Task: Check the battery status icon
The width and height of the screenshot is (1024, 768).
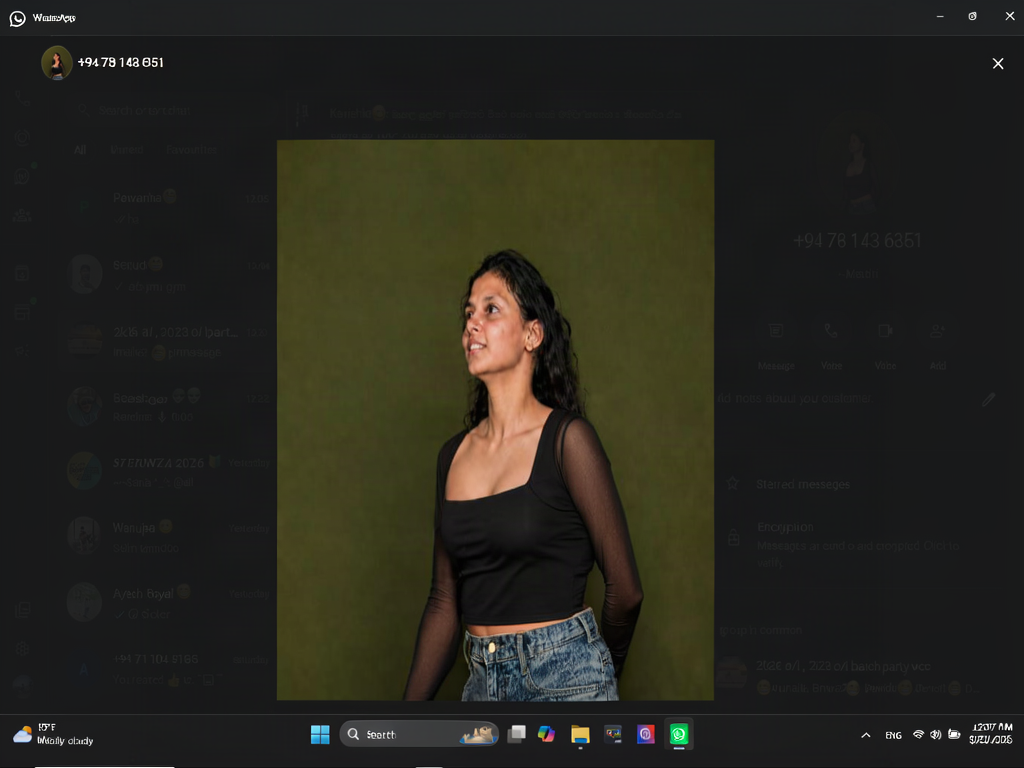Action: 954,735
